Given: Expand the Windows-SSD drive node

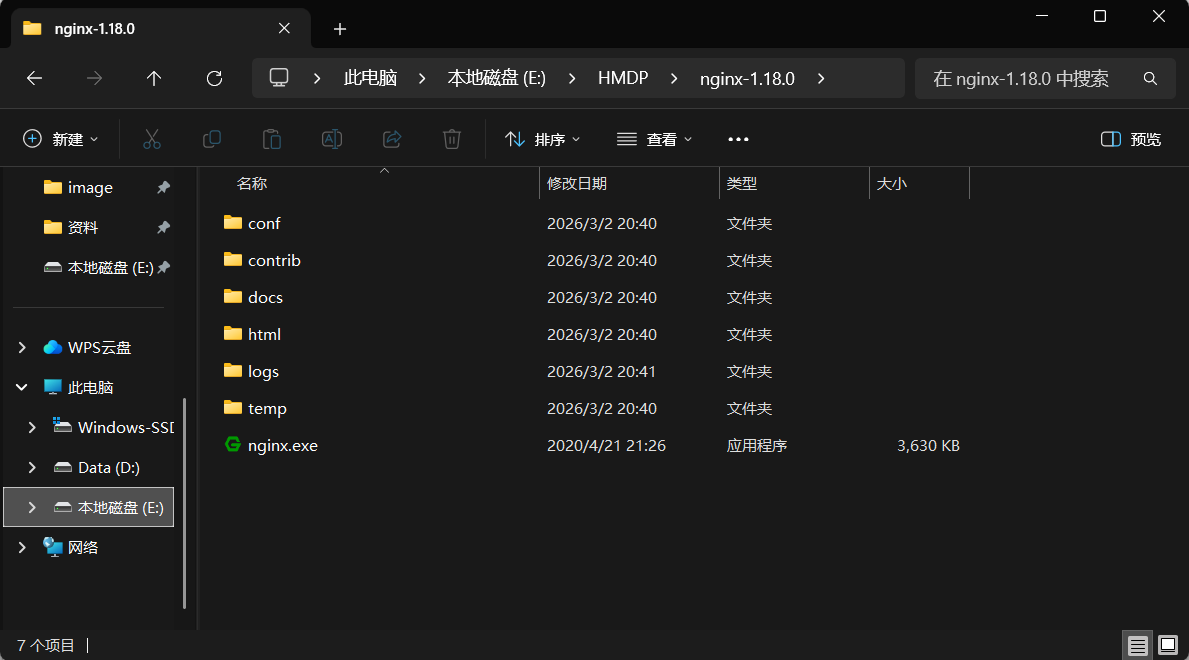Looking at the screenshot, I should point(32,427).
